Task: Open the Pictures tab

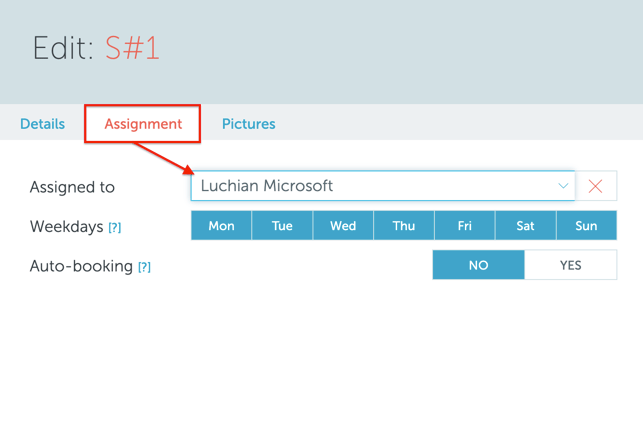Action: pos(249,124)
